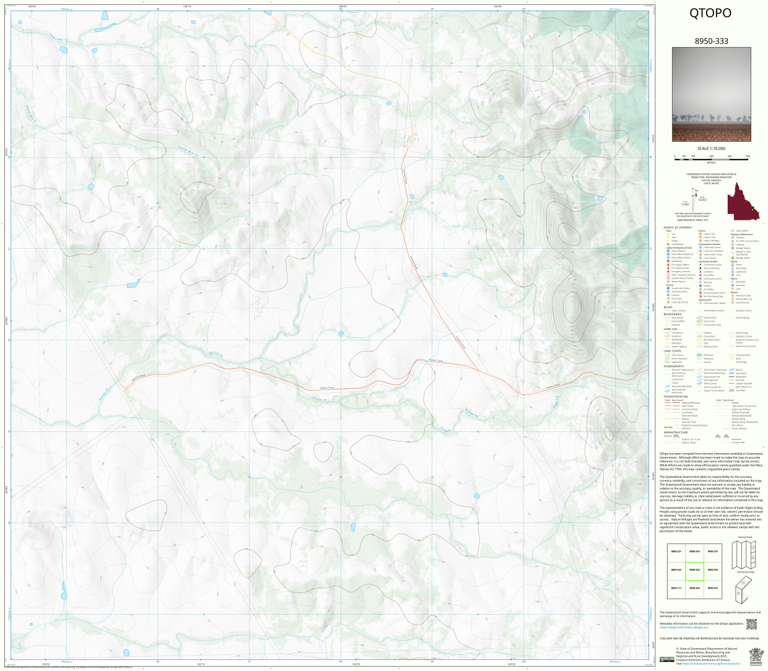The image size is (768, 671).
Task: Click the QR code for QTopo
Action: 751,624
